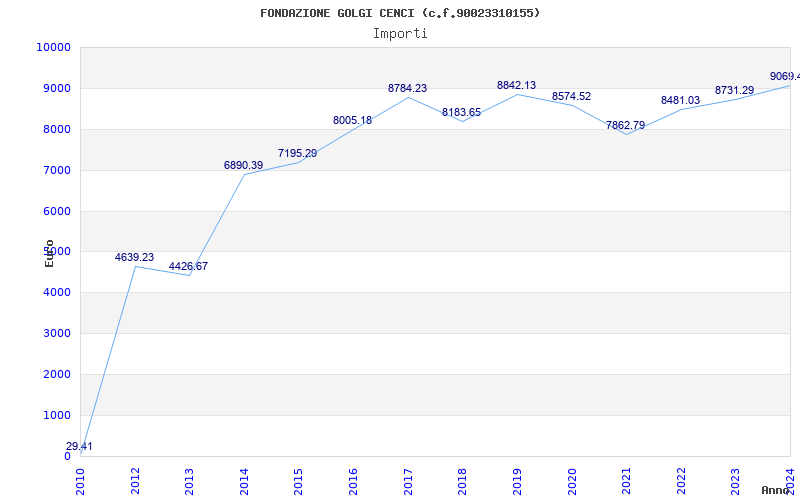Click the 8784.23 data label
The image size is (800, 500).
(407, 88)
